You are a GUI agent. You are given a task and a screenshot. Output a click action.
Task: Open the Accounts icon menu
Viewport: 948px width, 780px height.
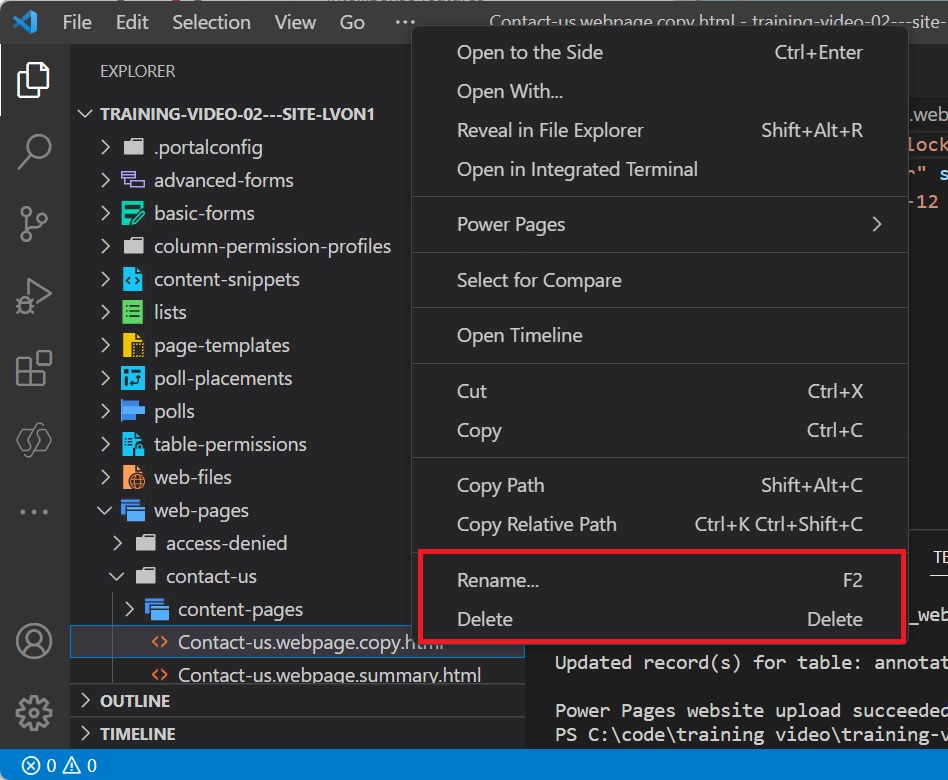[34, 641]
